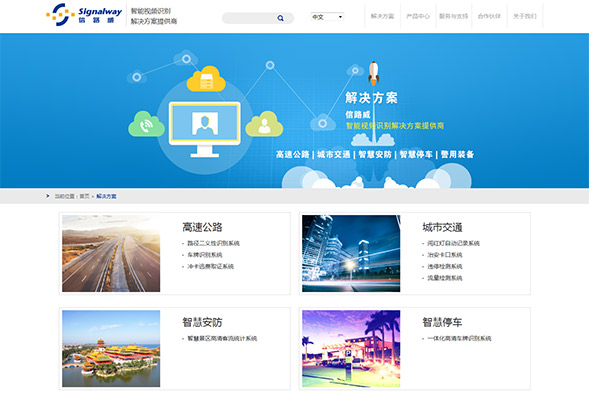Click the breadcrumb arrow icon
The width and height of the screenshot is (589, 395).
pos(48,196)
